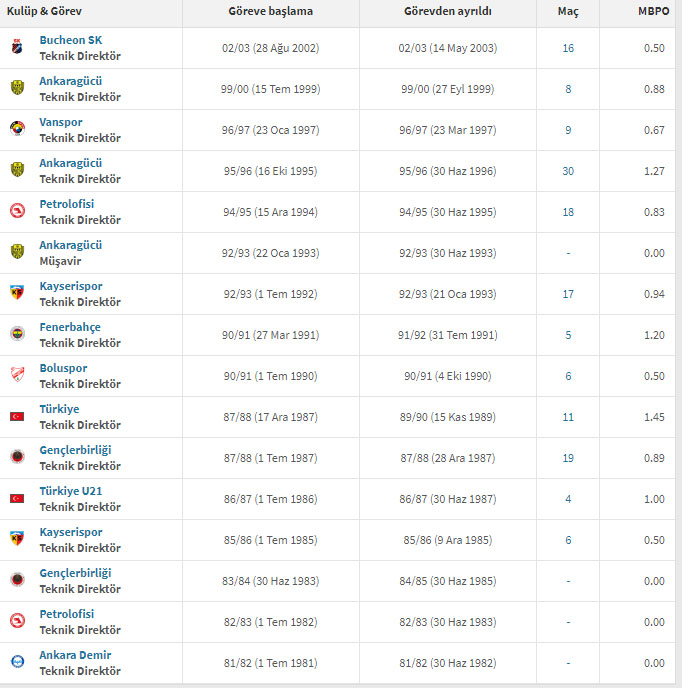Click the Ankara Demir club logo icon
Image resolution: width=682 pixels, height=688 pixels.
18,661
